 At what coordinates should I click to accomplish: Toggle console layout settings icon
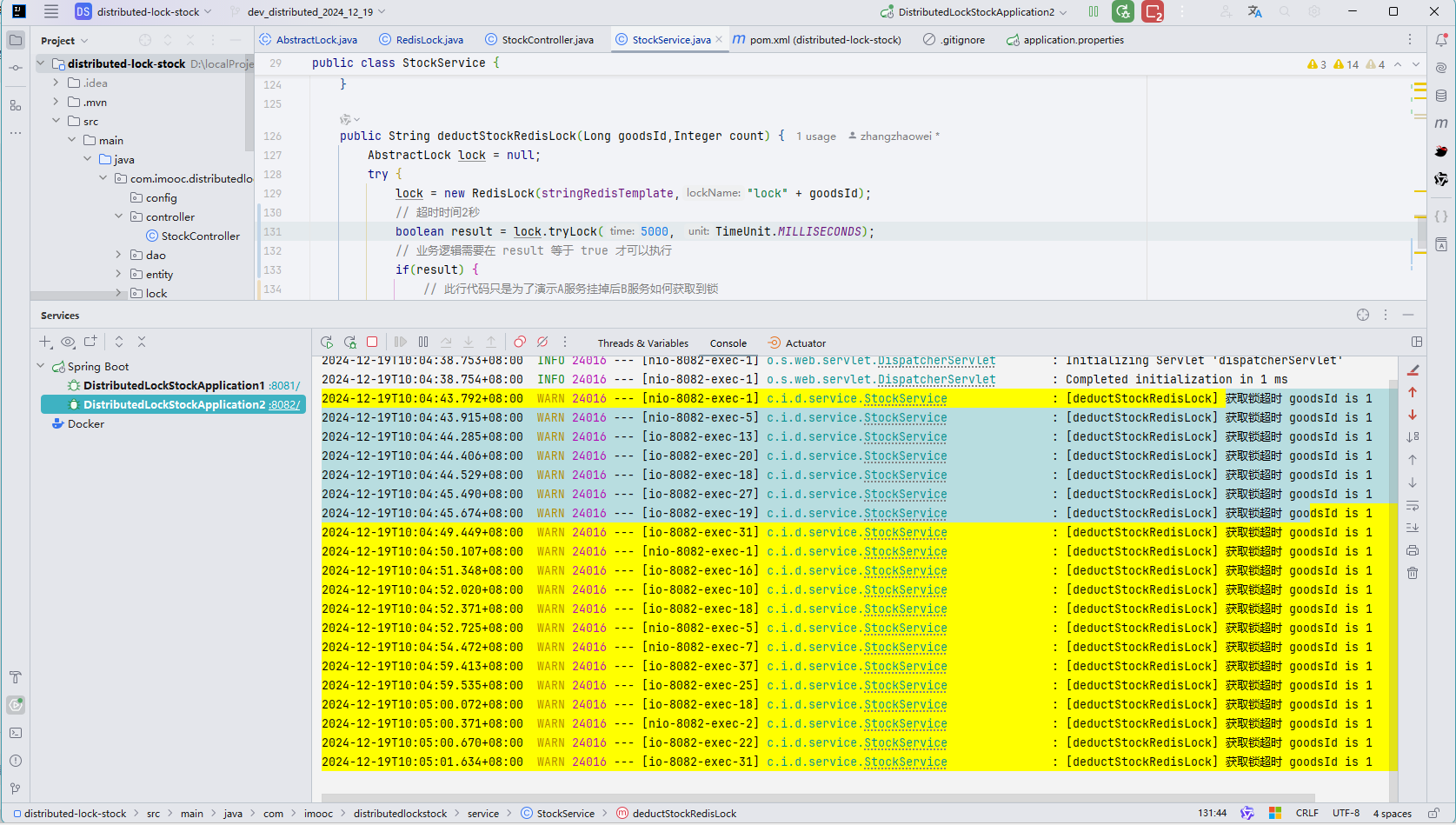[x=1417, y=342]
